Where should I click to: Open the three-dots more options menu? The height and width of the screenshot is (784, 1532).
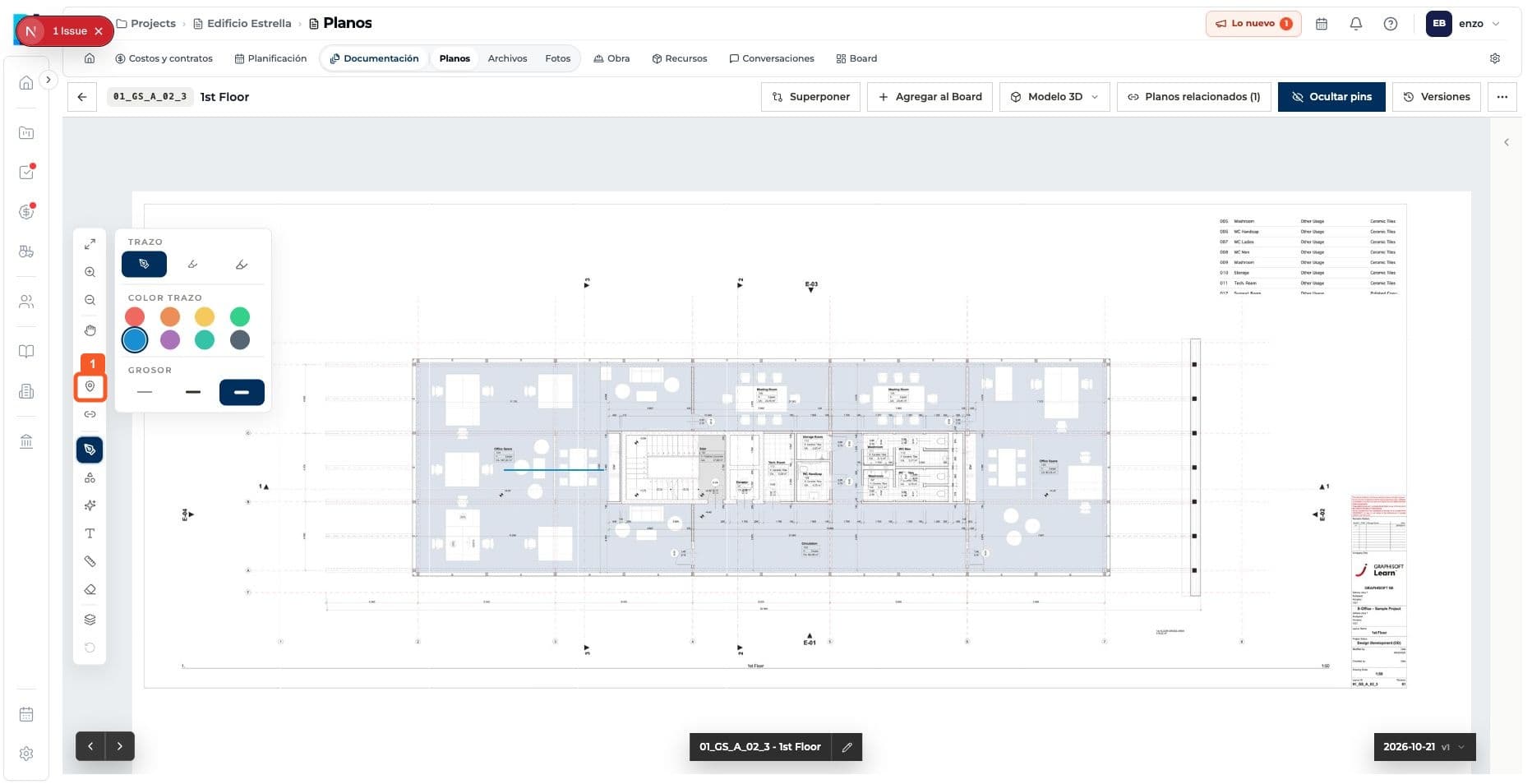pos(1502,97)
